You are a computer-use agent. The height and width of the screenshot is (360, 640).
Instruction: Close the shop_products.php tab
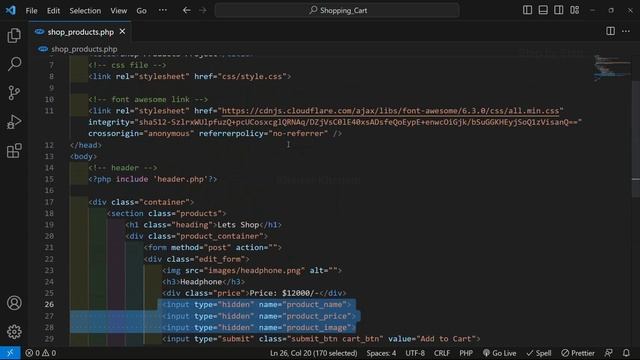click(x=122, y=31)
